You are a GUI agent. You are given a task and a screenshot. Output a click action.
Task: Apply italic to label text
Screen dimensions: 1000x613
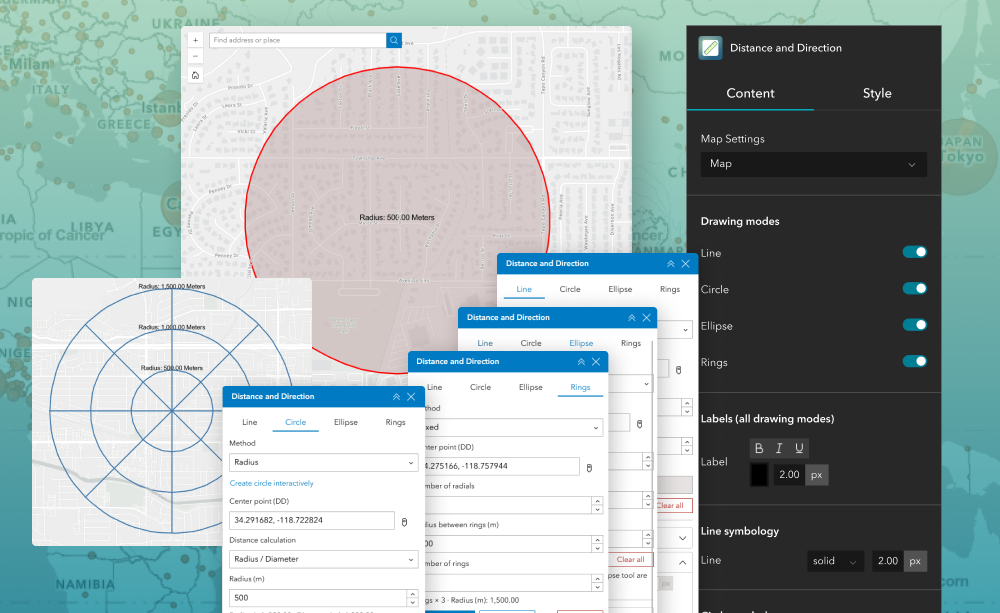(779, 448)
